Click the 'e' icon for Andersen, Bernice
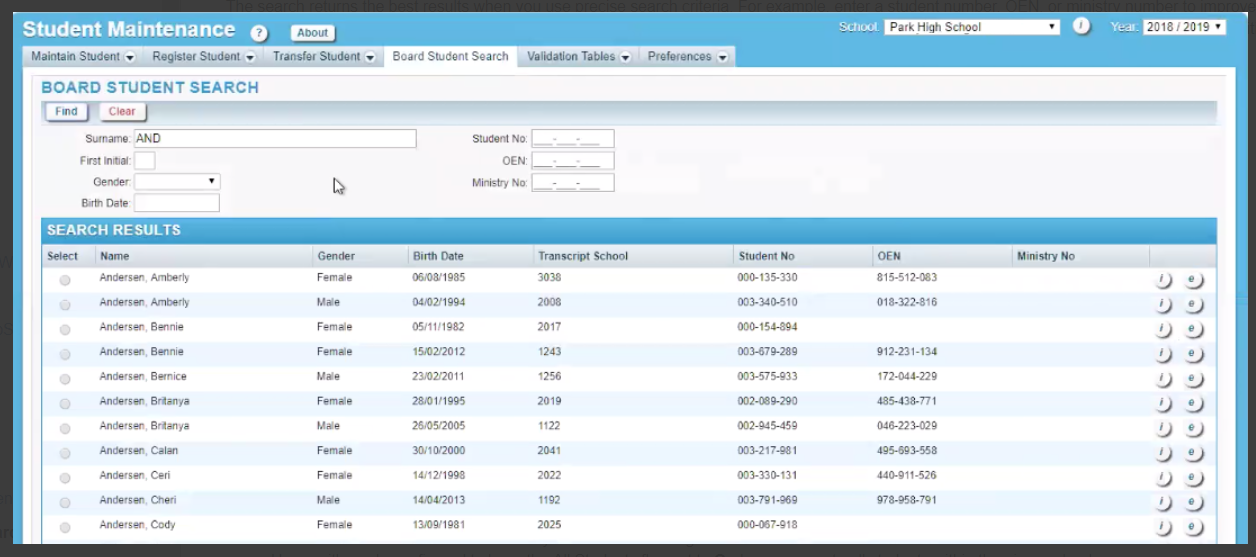Viewport: 1256px width, 557px height. click(1193, 379)
